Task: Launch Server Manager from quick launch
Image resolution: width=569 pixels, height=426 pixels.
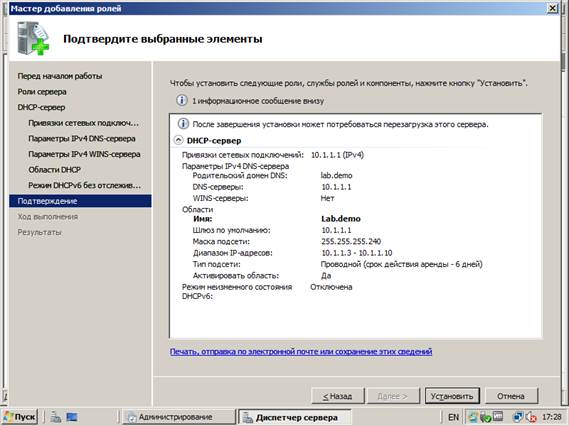Action: tap(56, 417)
